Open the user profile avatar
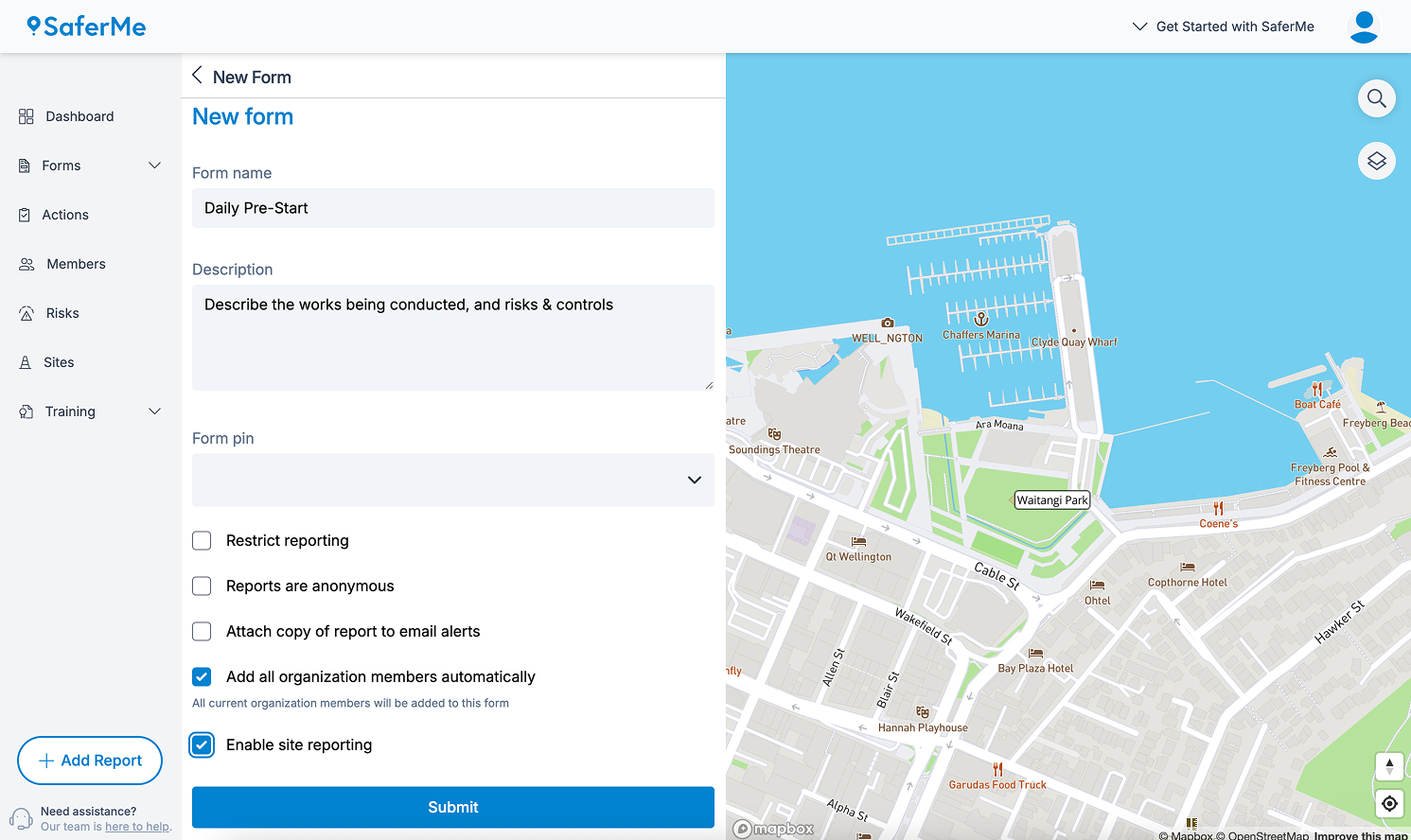 pos(1363,26)
